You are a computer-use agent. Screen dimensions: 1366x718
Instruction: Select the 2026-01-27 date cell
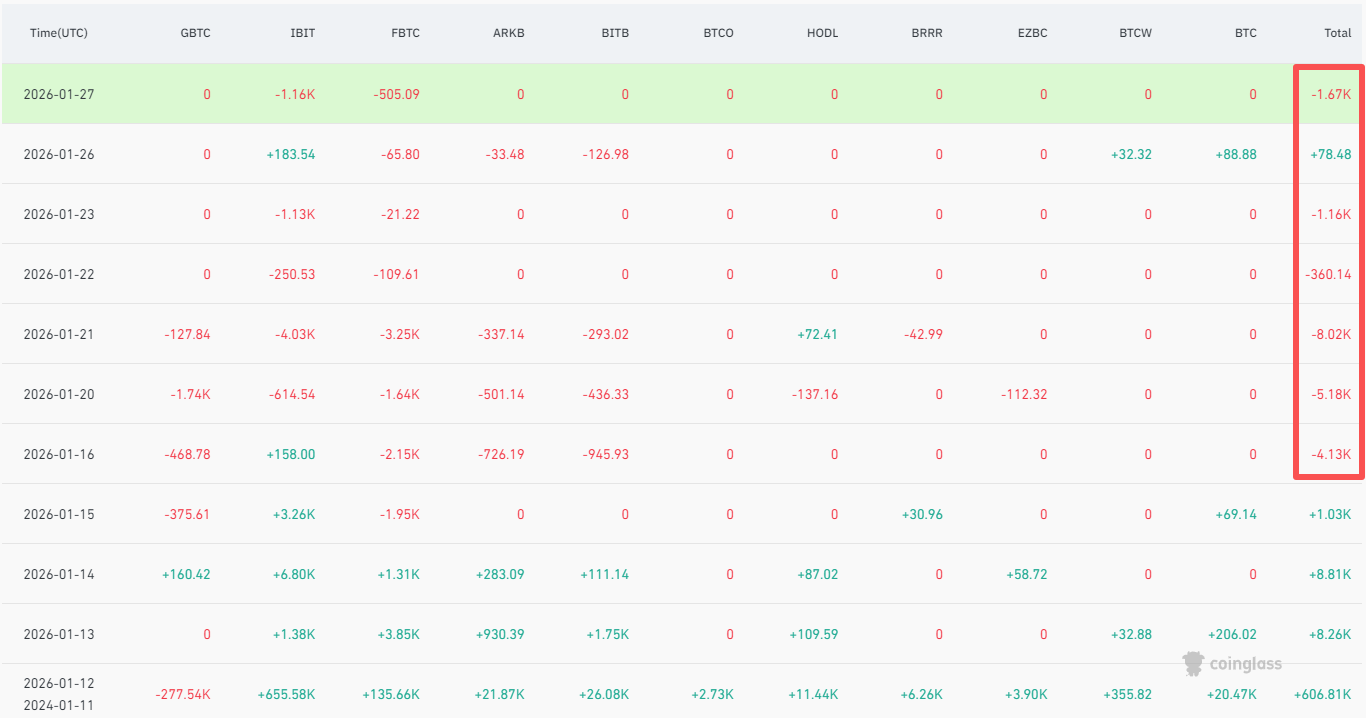click(59, 94)
